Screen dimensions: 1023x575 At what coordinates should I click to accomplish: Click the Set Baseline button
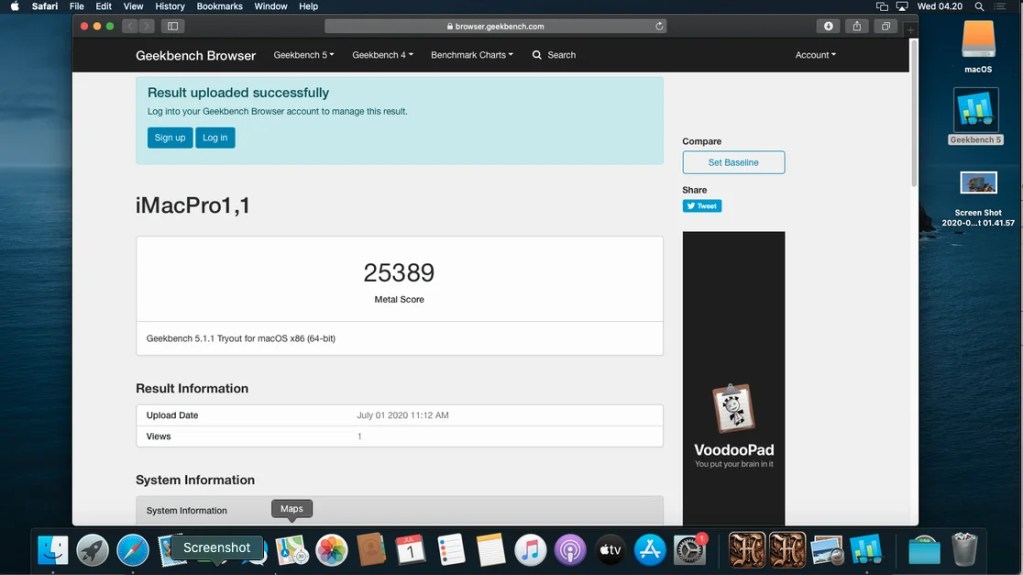tap(733, 163)
